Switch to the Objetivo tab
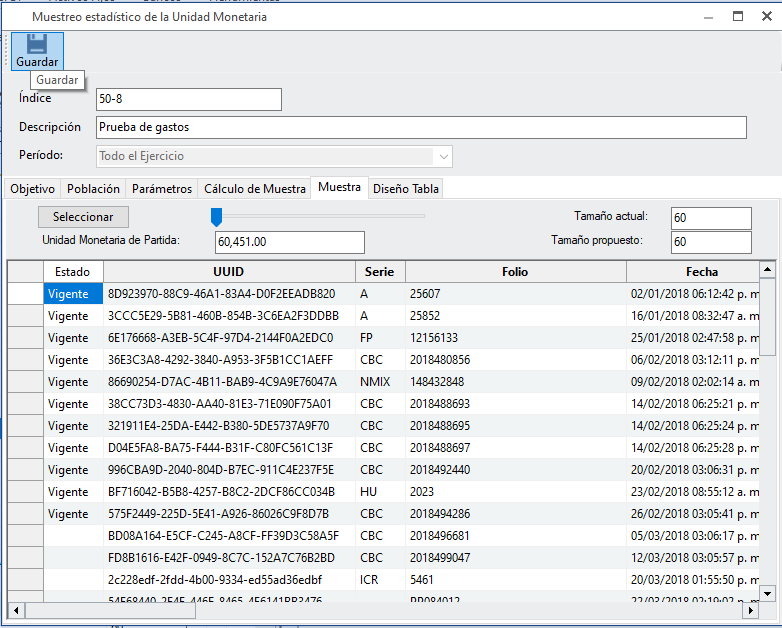 click(x=32, y=189)
